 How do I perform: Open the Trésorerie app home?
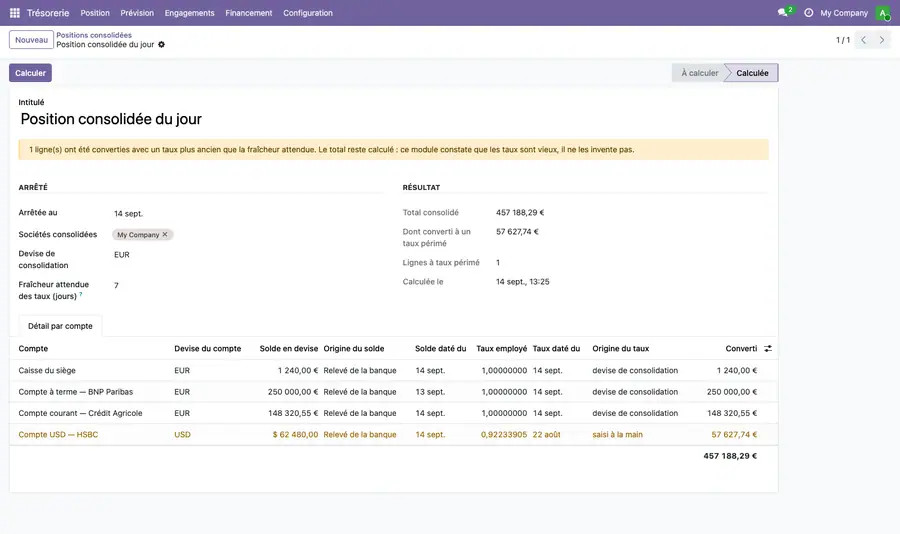48,13
